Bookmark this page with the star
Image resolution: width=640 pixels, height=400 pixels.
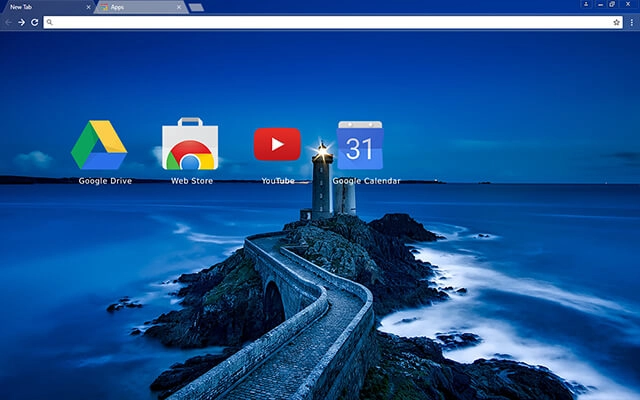[x=616, y=22]
